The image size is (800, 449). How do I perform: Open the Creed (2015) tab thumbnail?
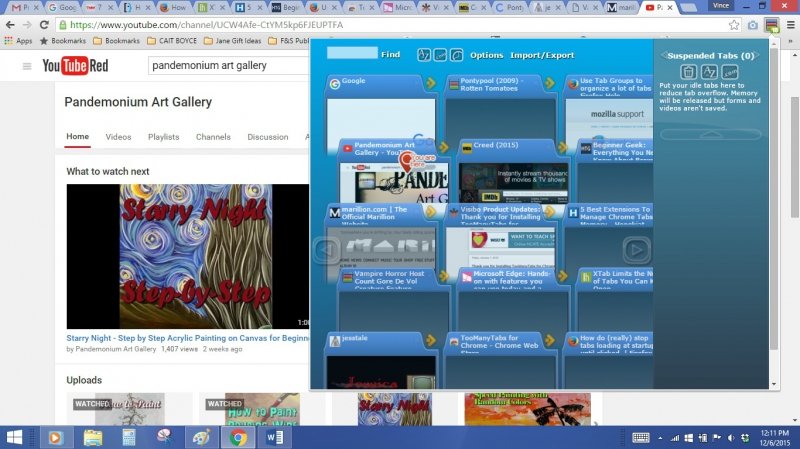(513, 182)
